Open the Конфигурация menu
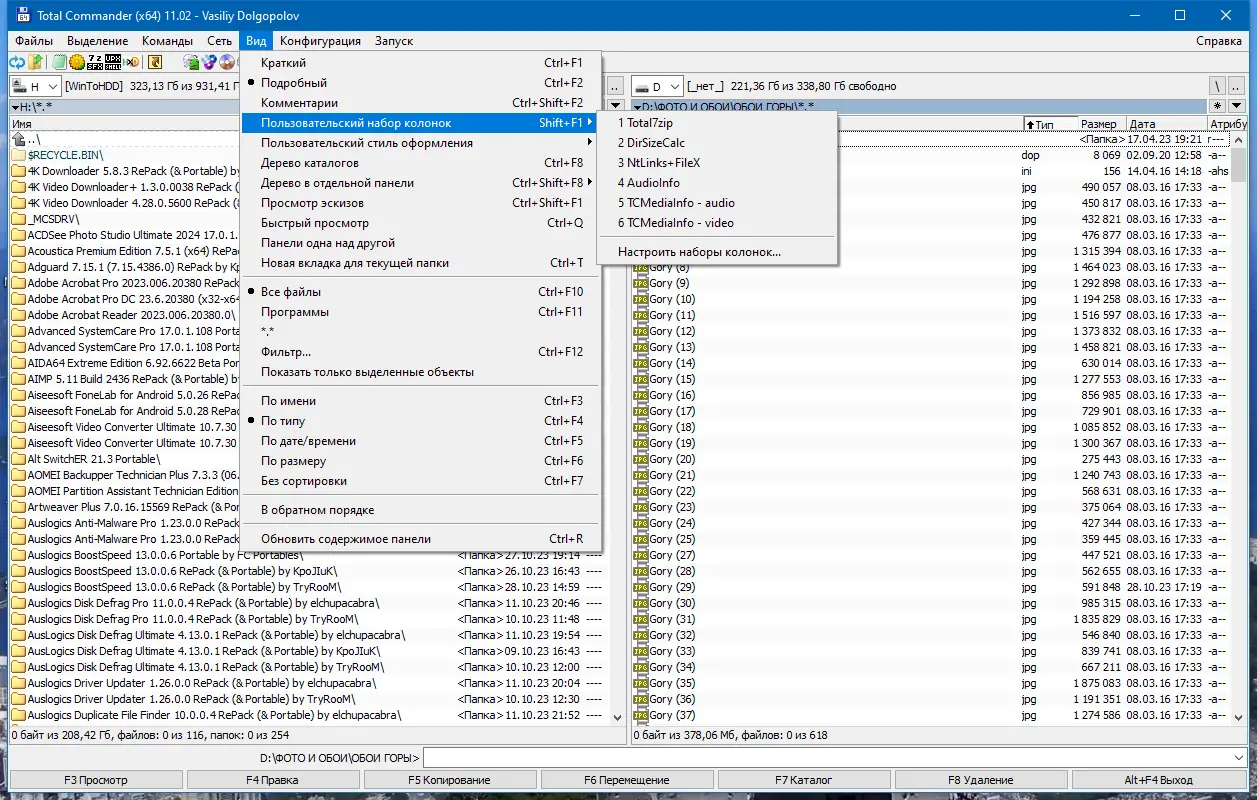This screenshot has height=800, width=1257. pyautogui.click(x=320, y=41)
